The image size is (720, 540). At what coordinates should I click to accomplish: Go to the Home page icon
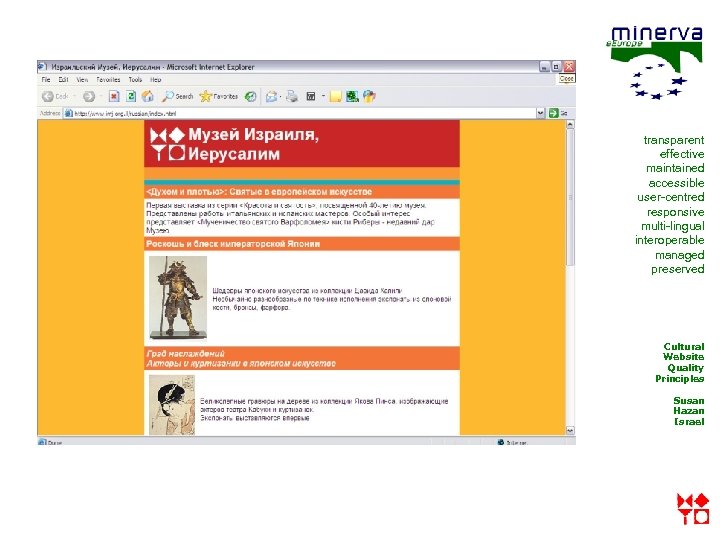coord(147,96)
